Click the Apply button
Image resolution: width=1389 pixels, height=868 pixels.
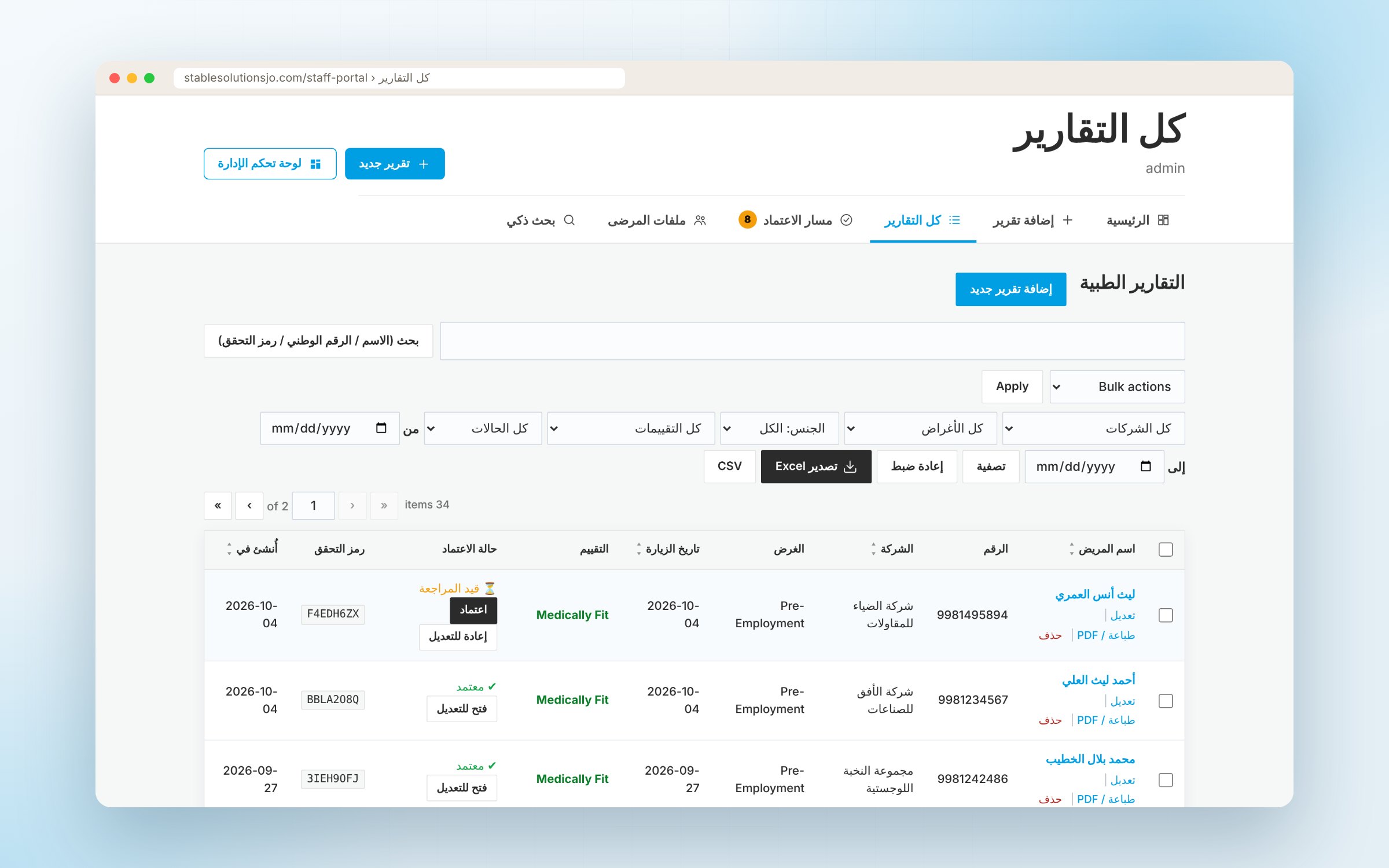(x=1012, y=387)
